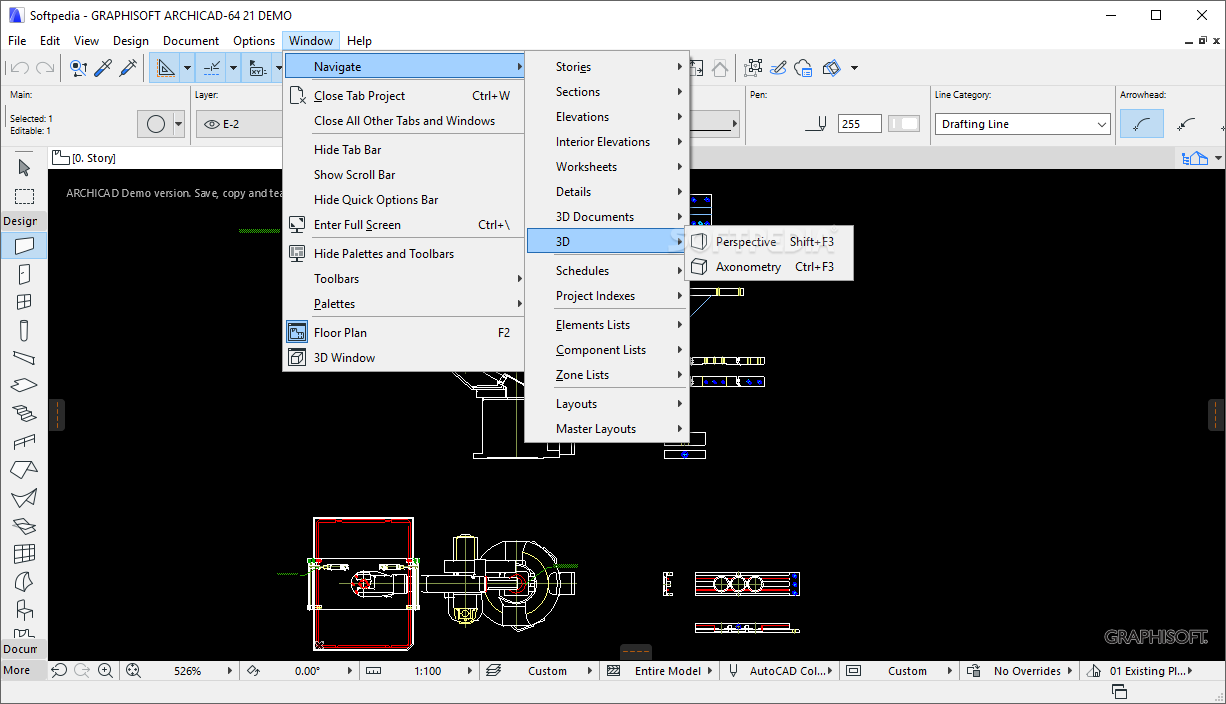Click the Pen number 255 field

860,124
